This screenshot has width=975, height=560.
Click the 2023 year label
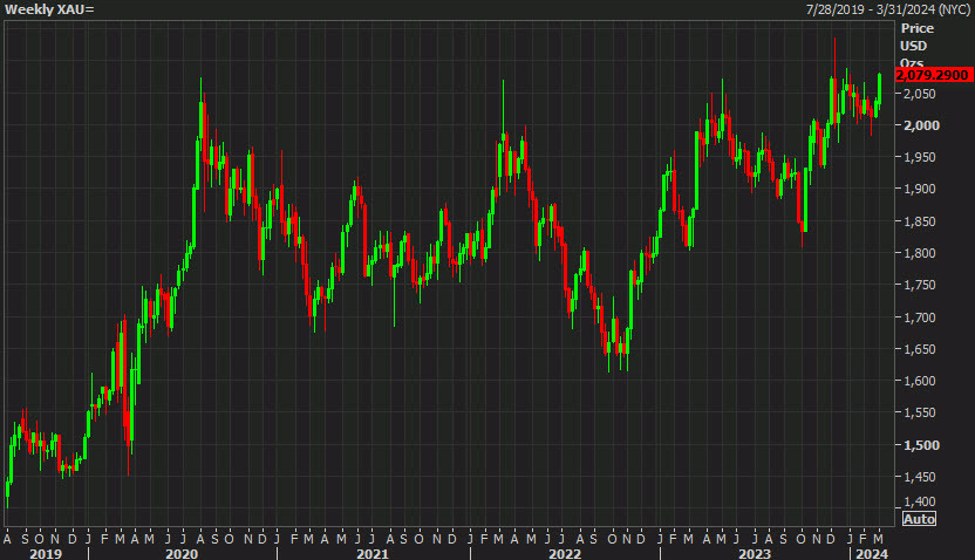pos(752,551)
